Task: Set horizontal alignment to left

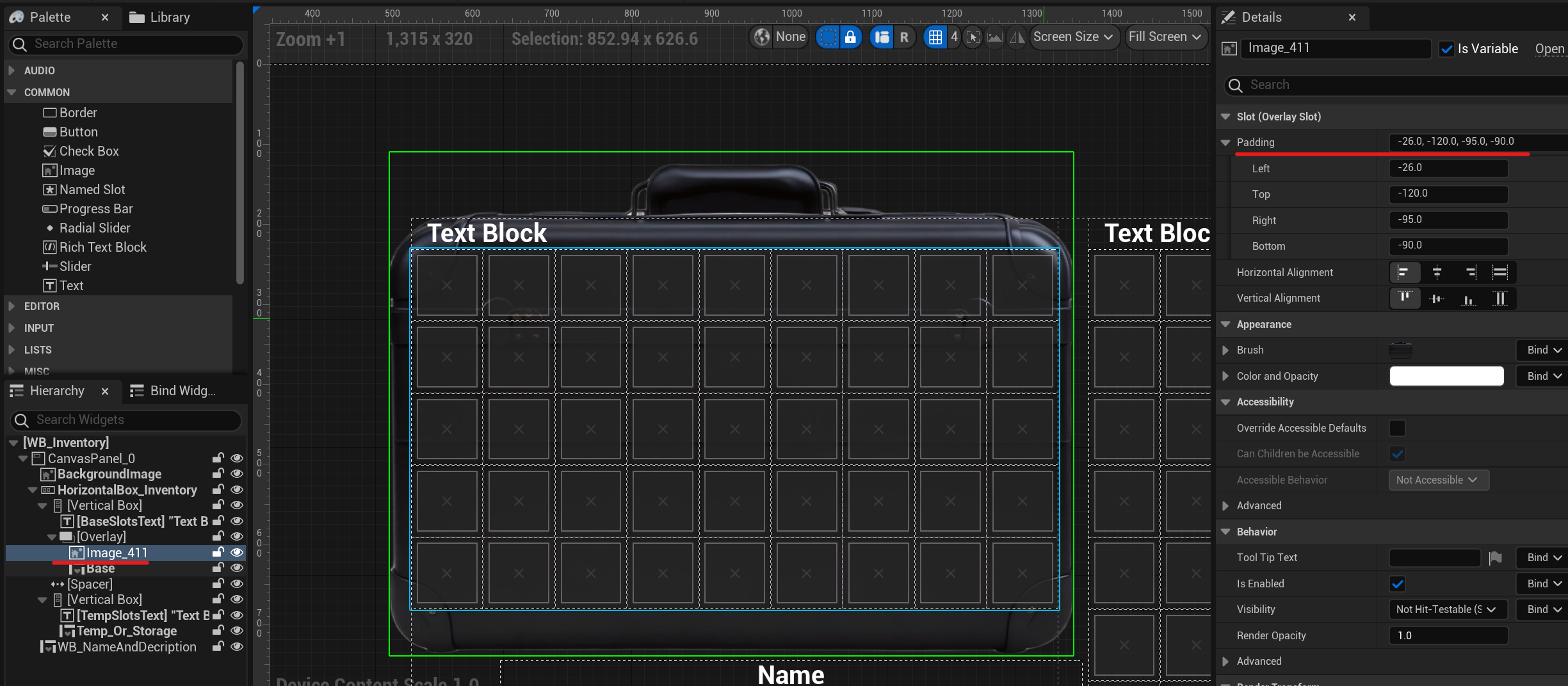Action: click(x=1404, y=272)
